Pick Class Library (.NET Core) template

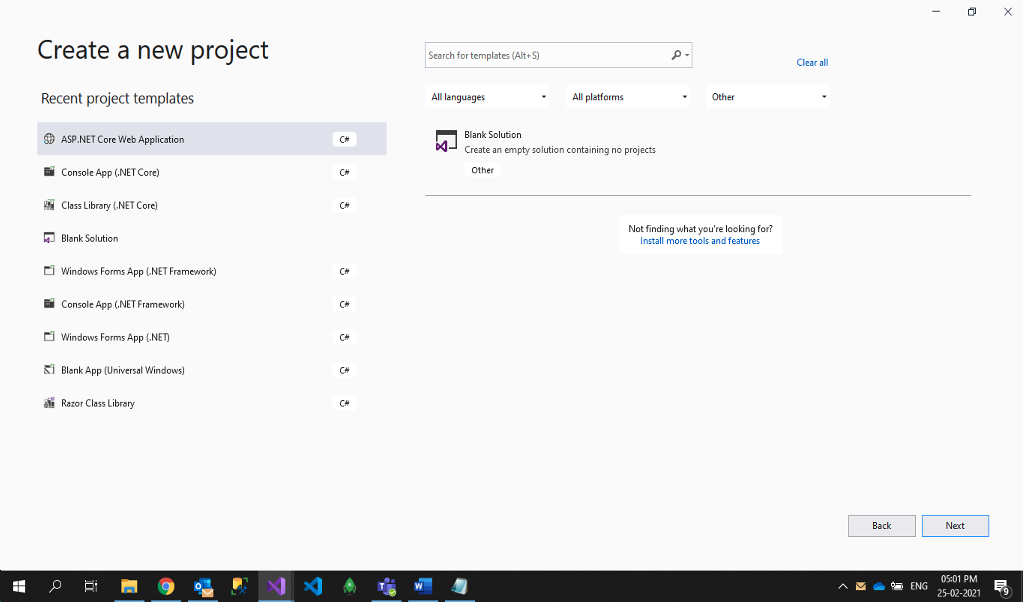point(109,205)
